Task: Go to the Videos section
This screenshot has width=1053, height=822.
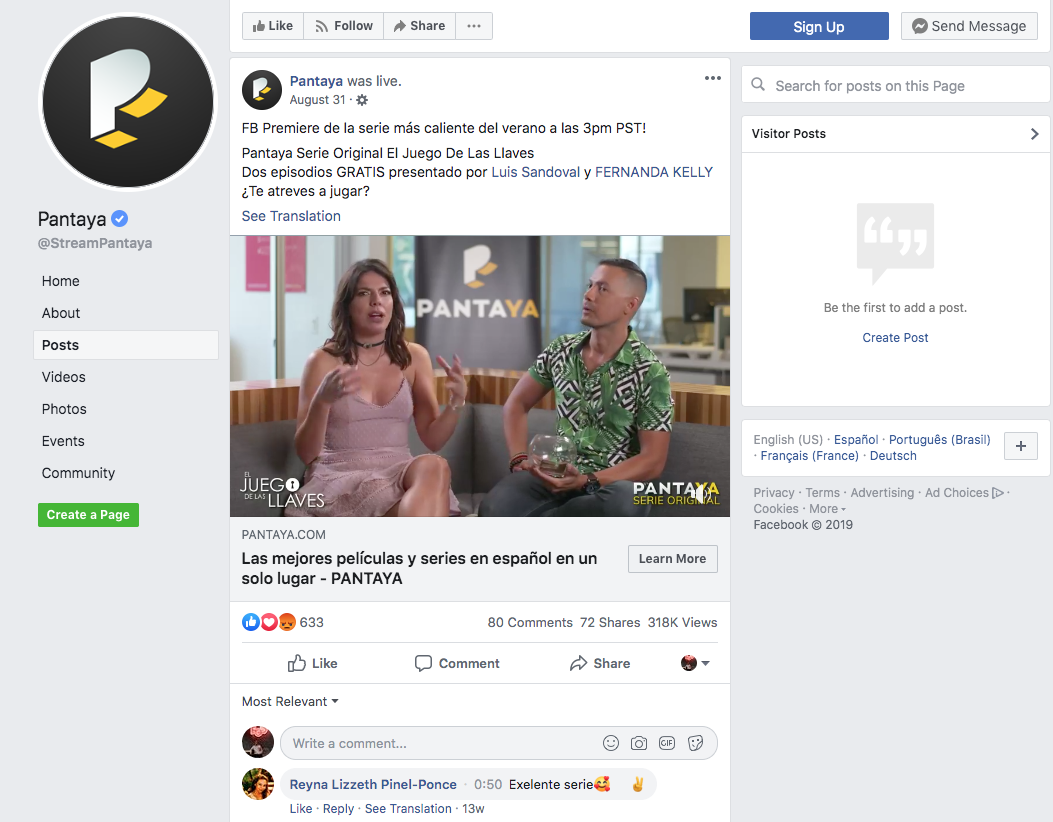Action: (x=64, y=377)
